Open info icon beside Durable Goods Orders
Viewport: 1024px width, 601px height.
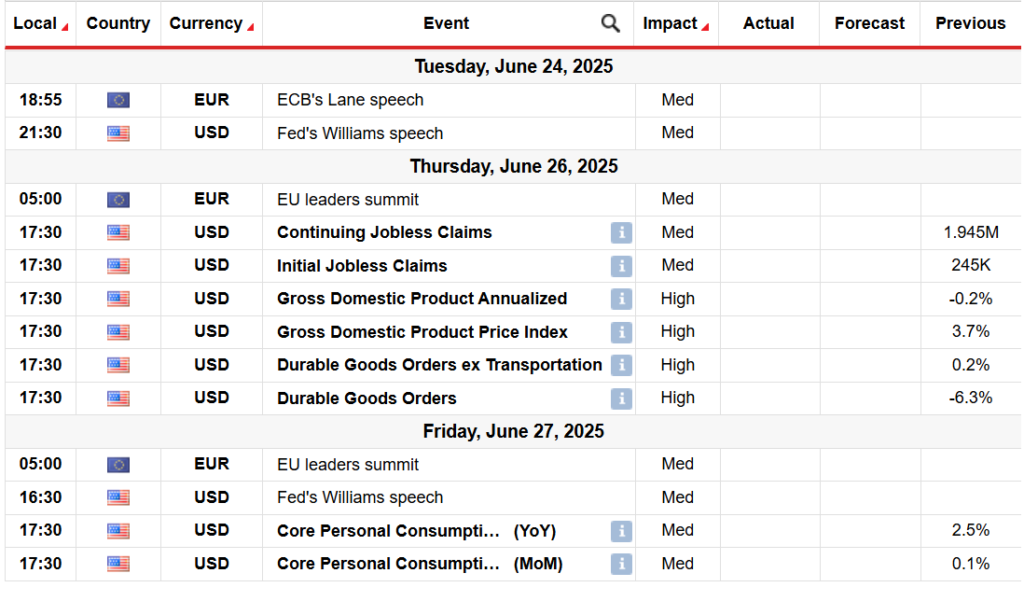(621, 398)
